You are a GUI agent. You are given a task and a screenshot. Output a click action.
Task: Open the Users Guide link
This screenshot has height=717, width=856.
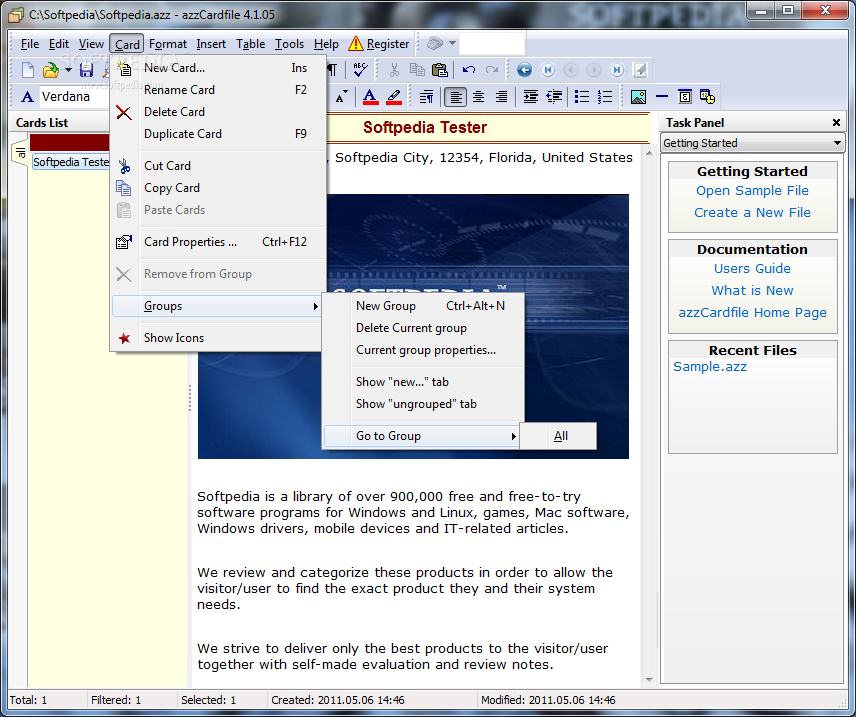point(752,269)
